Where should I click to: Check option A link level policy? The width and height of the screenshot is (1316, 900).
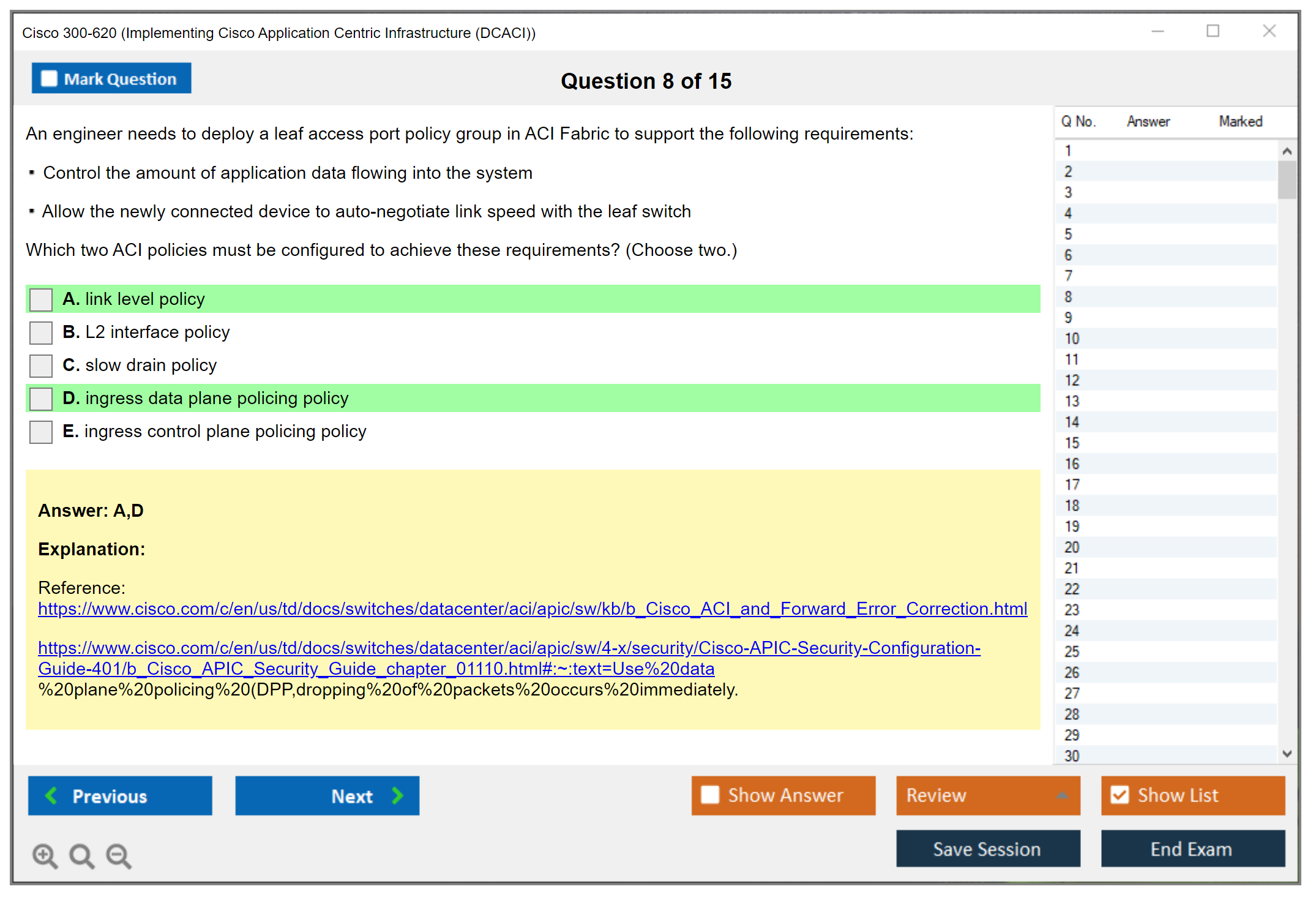41,299
